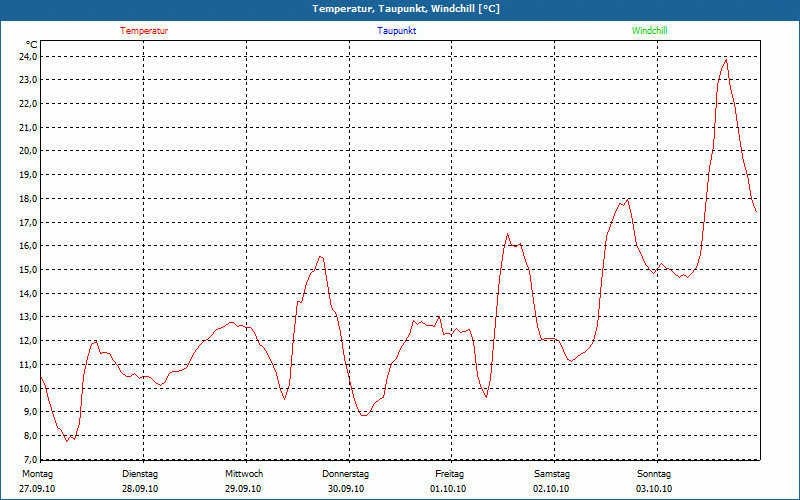Click the 14,0 y-axis value
This screenshot has width=800, height=500.
28,293
